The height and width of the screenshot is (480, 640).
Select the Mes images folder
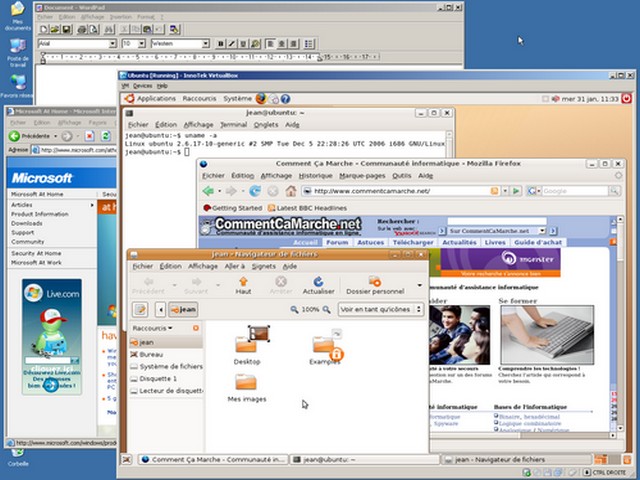[x=247, y=389]
